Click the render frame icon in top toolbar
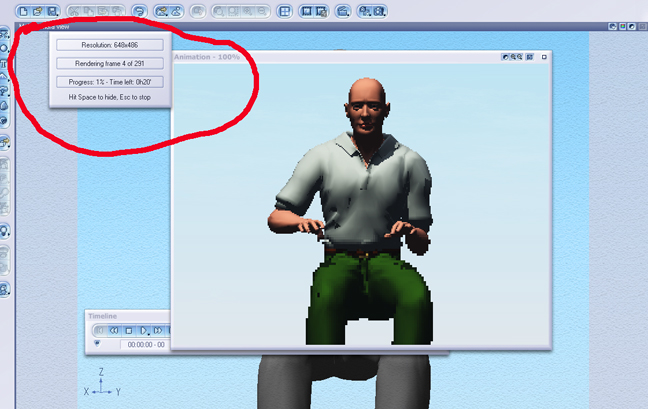This screenshot has height=409, width=648. [307, 11]
